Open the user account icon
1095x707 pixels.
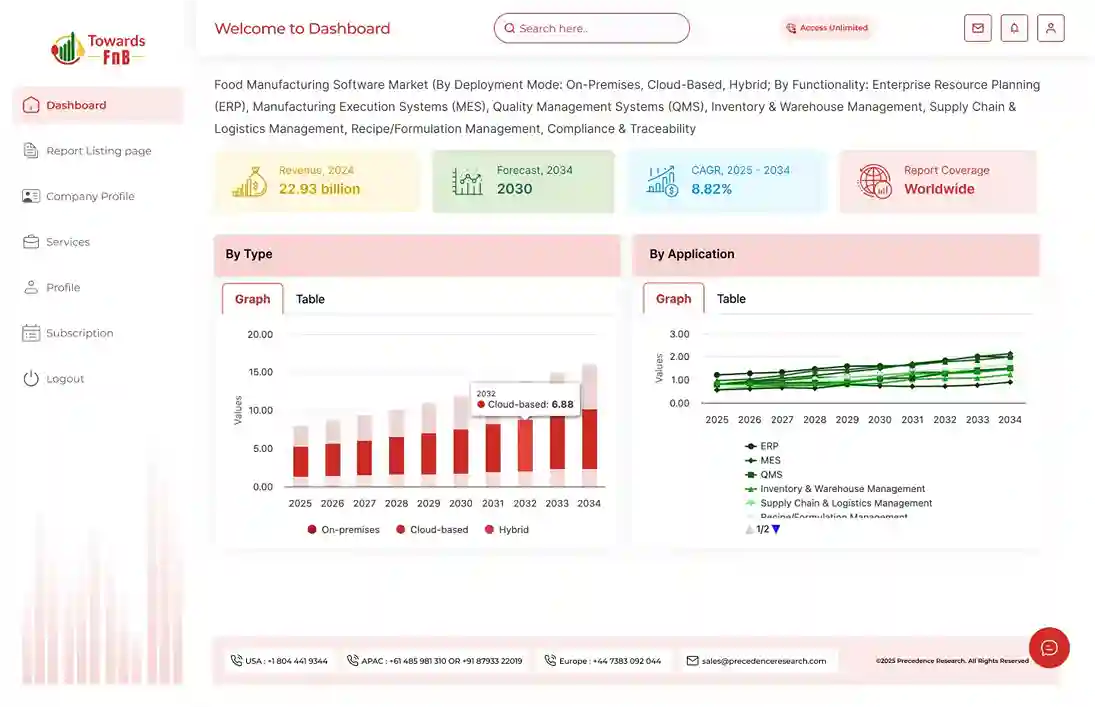pos(1050,28)
